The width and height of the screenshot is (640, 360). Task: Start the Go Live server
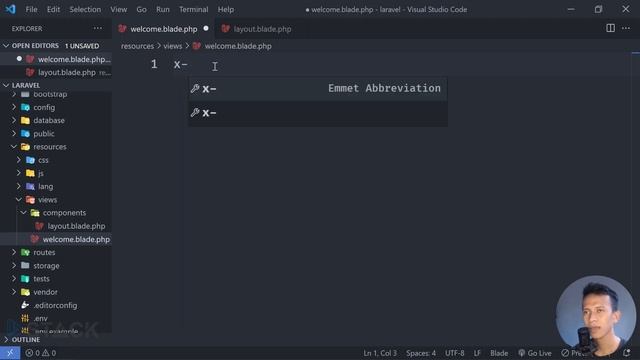535,353
